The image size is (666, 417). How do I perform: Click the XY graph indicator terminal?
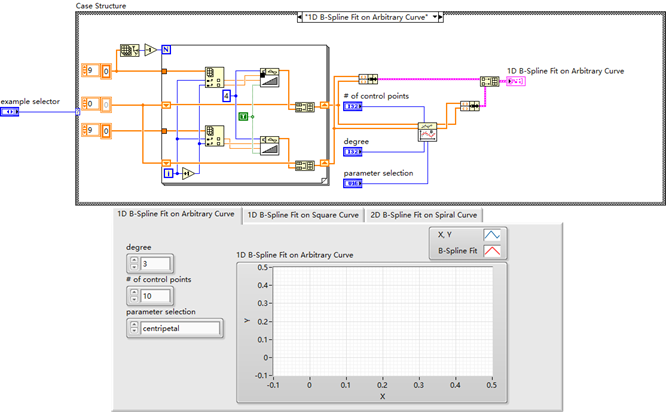tap(515, 82)
